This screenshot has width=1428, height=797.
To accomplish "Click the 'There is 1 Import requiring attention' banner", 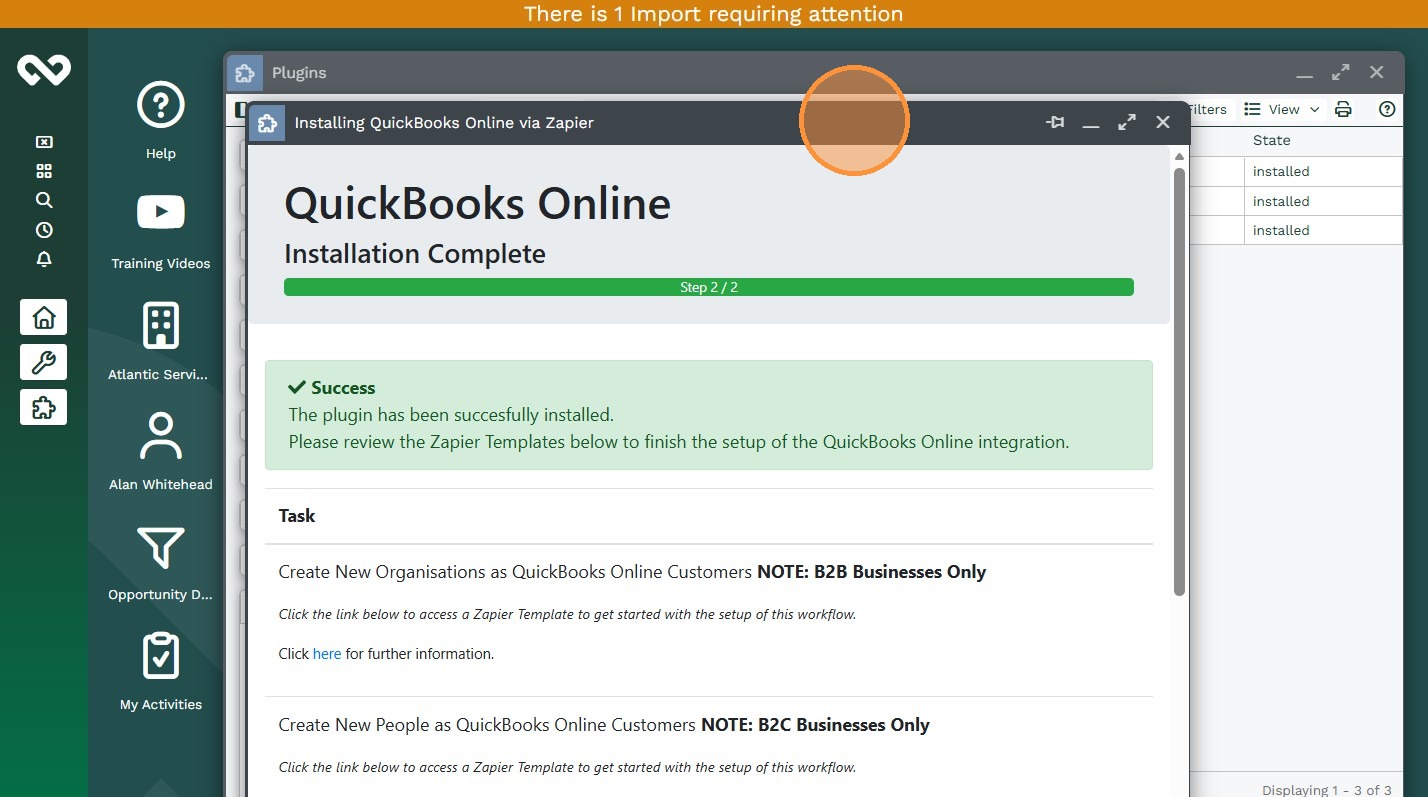I will click(x=714, y=14).
